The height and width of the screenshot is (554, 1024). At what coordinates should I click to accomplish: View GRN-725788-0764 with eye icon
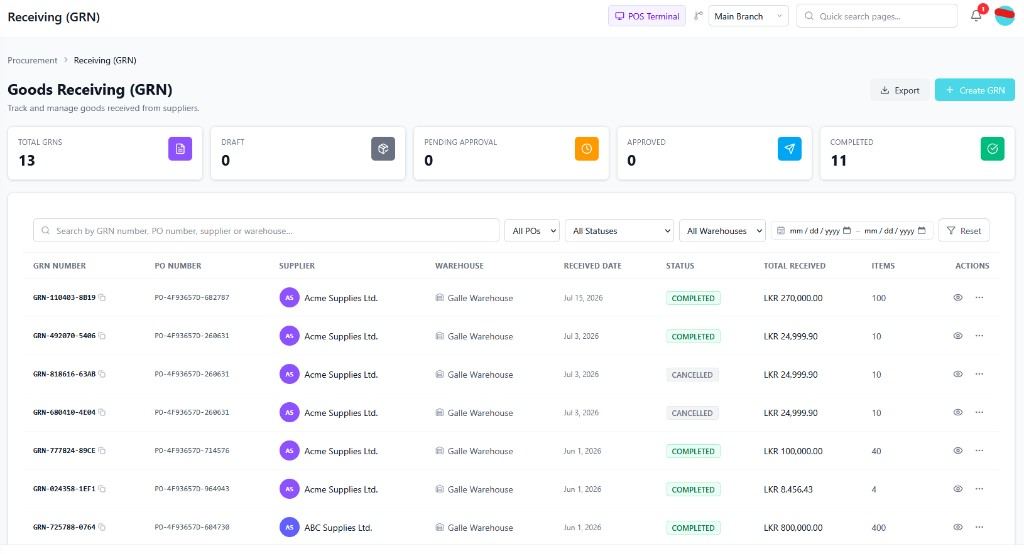tap(957, 527)
